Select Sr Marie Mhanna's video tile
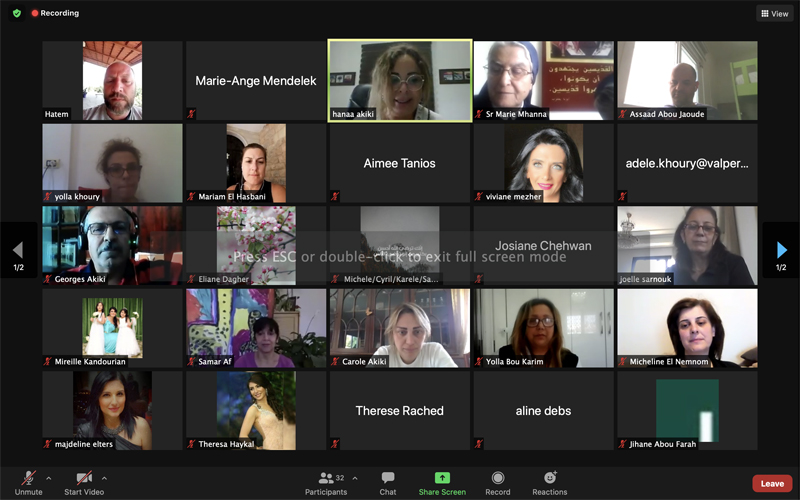800x500 pixels. (543, 80)
